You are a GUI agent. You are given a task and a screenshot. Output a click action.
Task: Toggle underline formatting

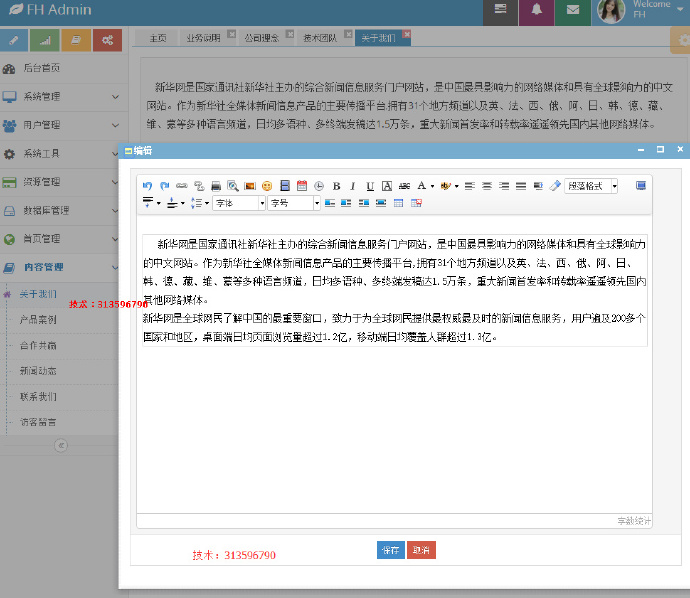click(370, 186)
